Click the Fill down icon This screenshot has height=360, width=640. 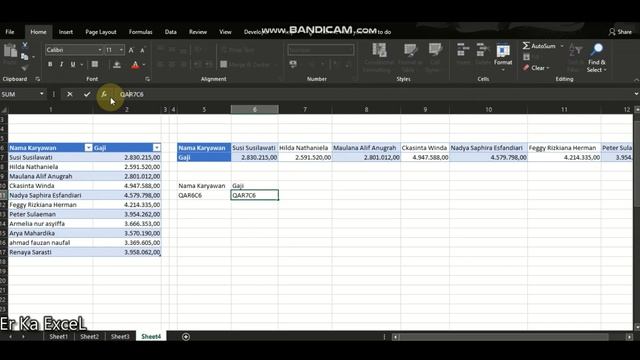click(527, 57)
